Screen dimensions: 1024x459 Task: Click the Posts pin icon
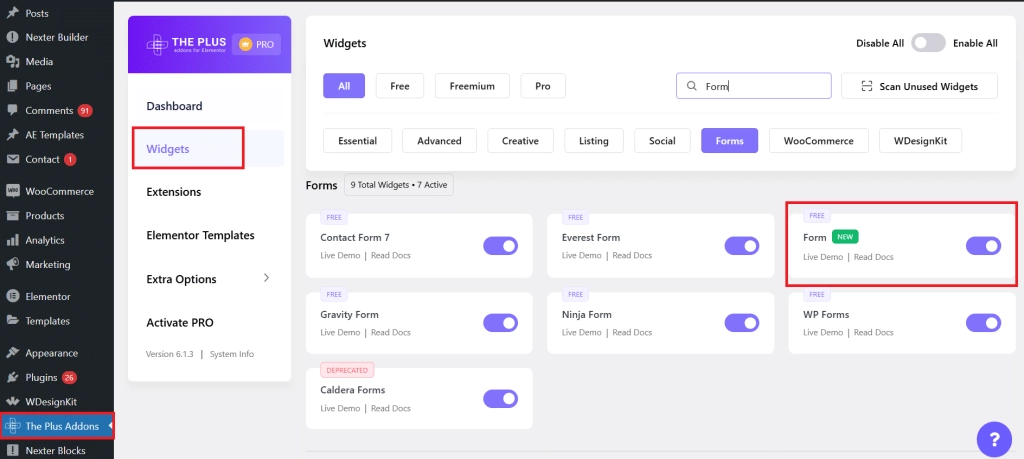[12, 13]
